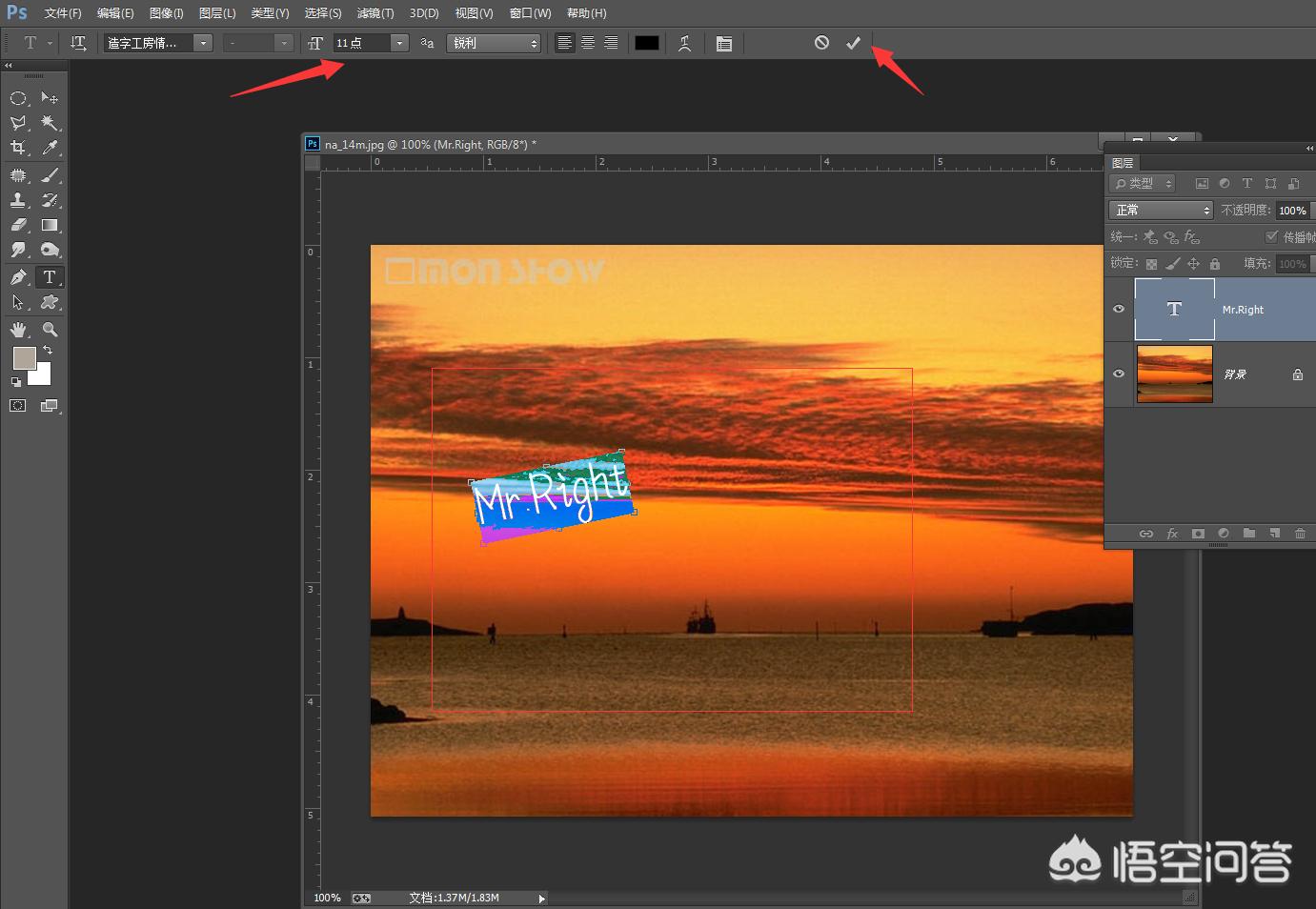Image resolution: width=1316 pixels, height=909 pixels.
Task: Click the delete layer trash icon
Action: coord(1300,534)
